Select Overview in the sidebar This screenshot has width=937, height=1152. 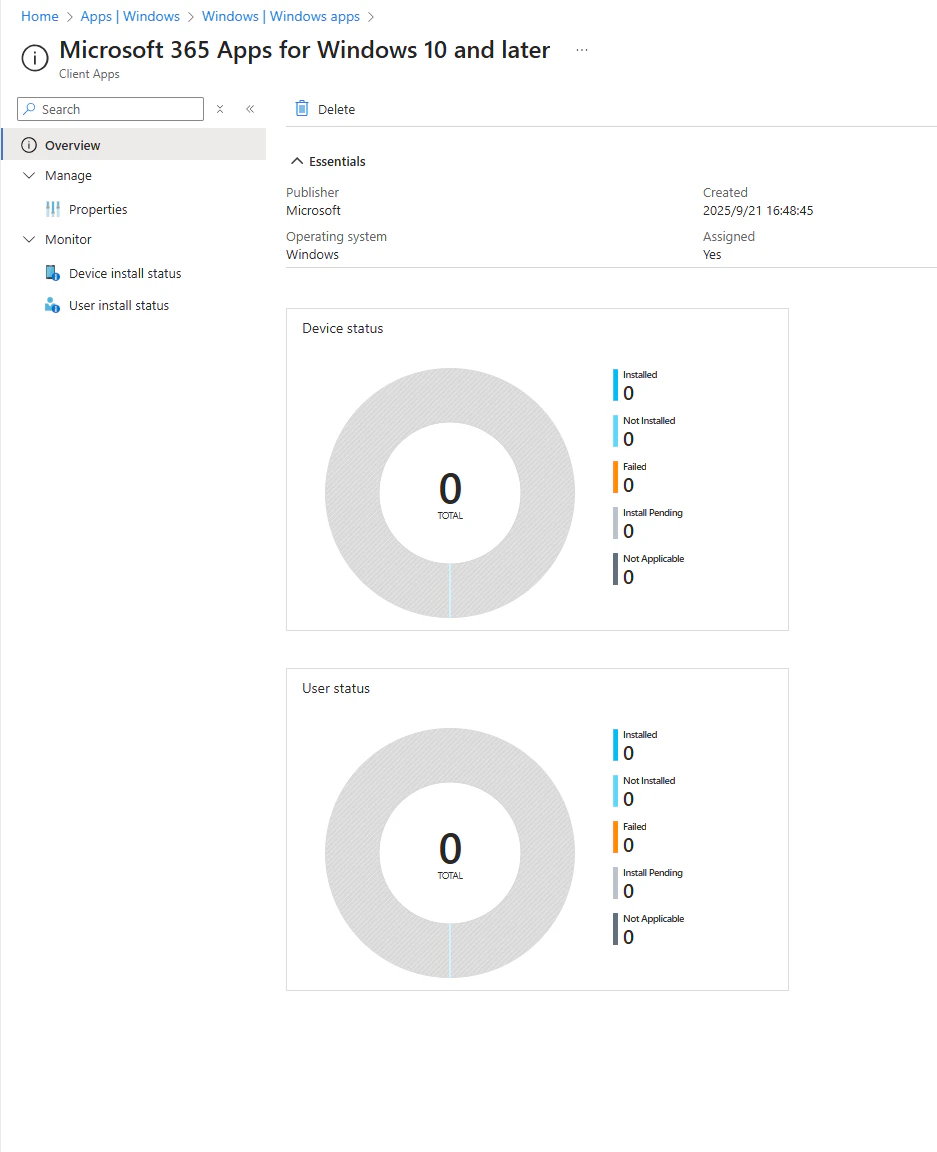[x=134, y=145]
